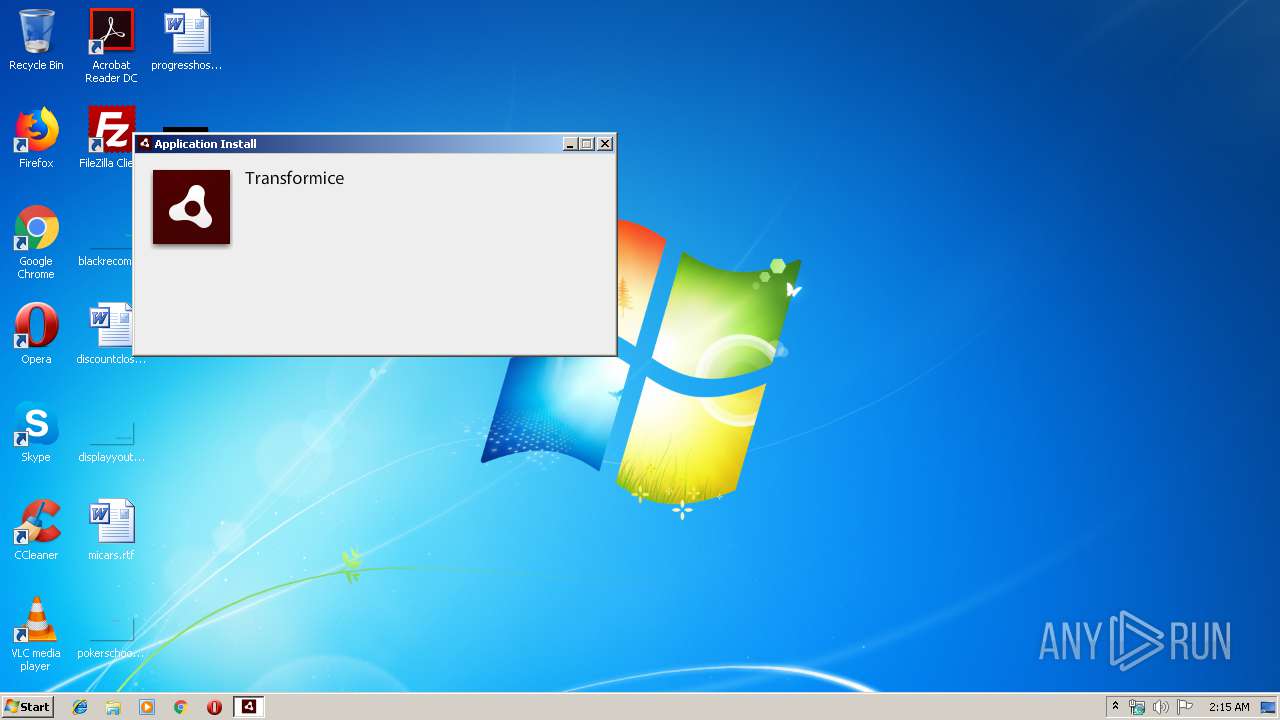Select Adobe AIR installer taskbar button
Screen dimensions: 1280x720
[249, 707]
